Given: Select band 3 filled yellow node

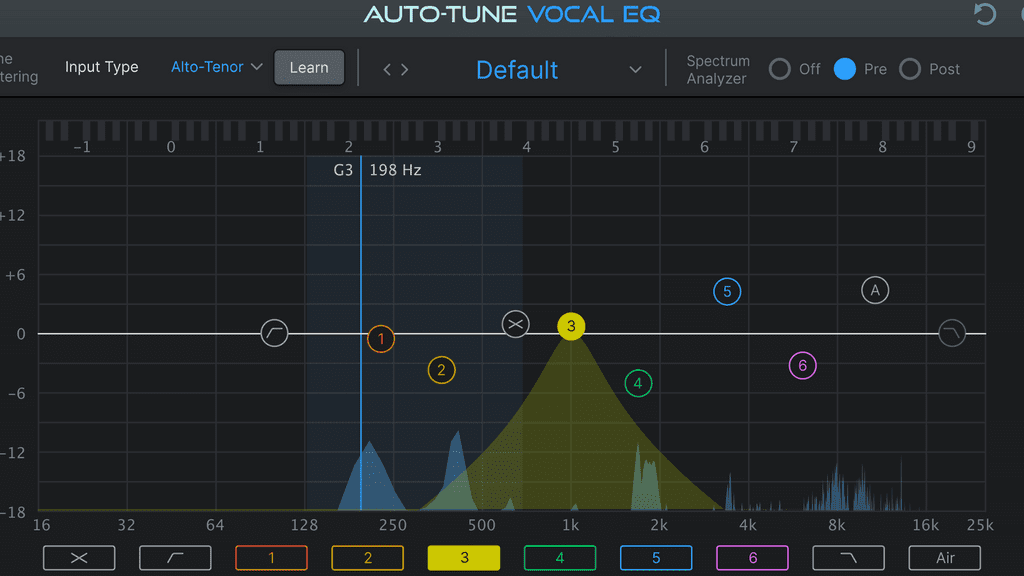Looking at the screenshot, I should point(571,326).
